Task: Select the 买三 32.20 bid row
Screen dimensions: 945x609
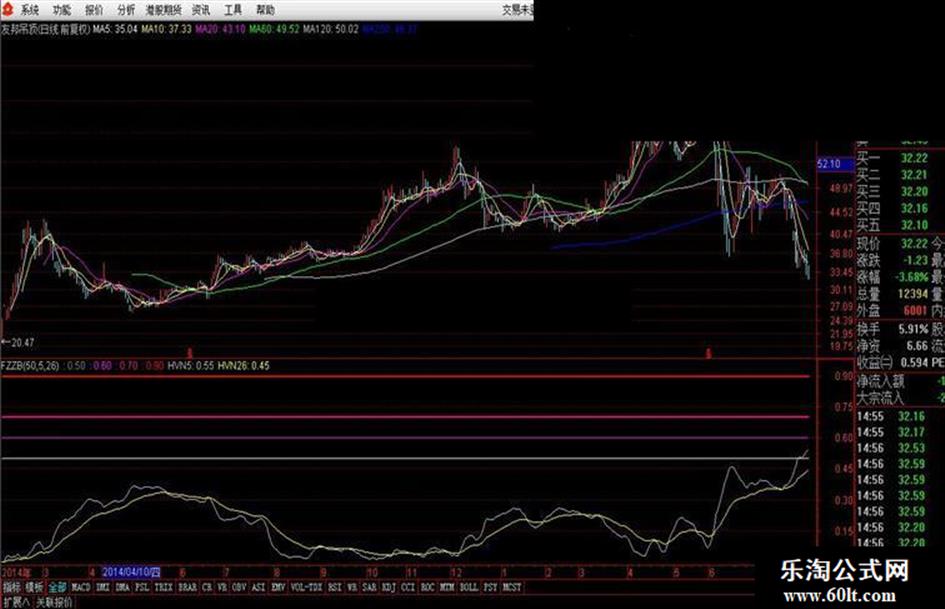Action: pos(893,192)
